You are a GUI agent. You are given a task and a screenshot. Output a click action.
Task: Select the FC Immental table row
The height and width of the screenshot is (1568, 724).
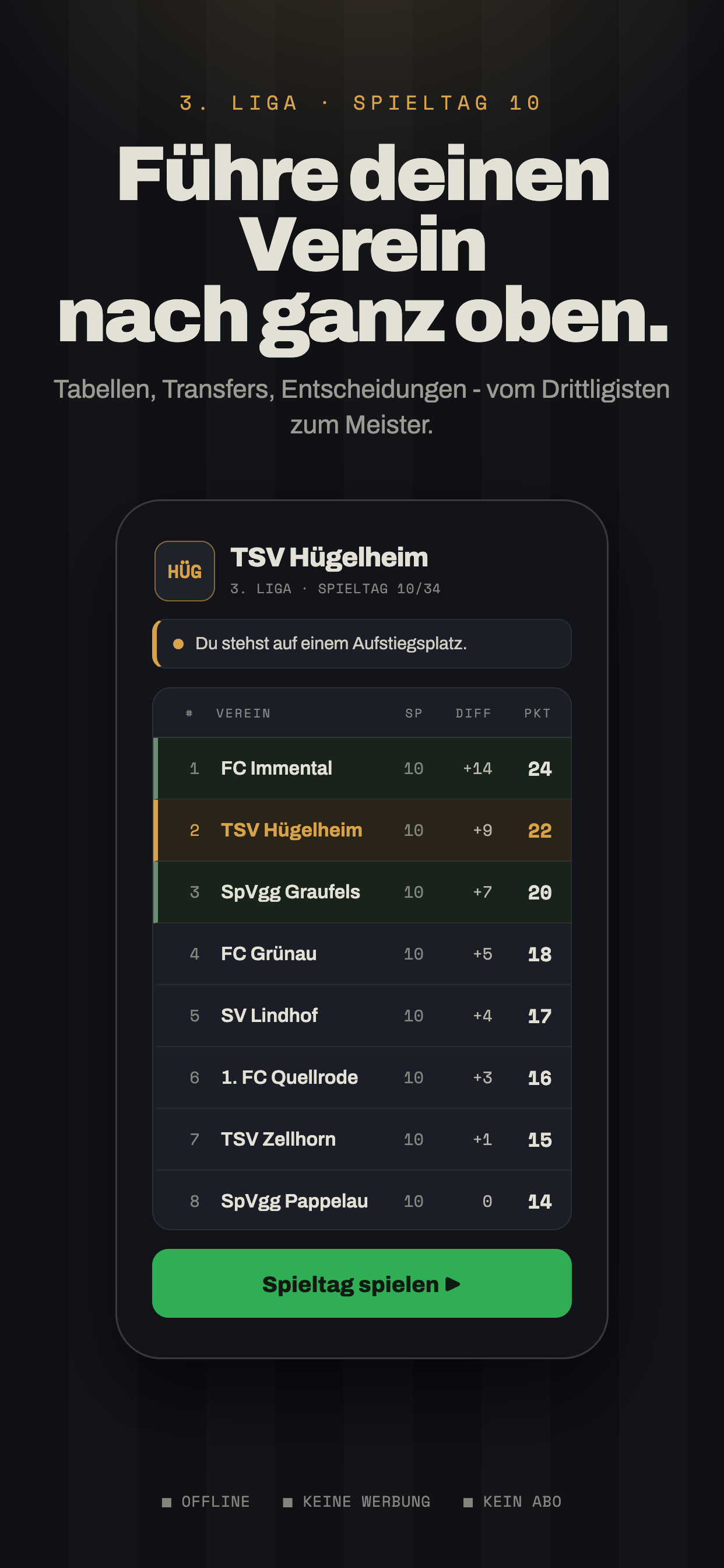(x=361, y=768)
